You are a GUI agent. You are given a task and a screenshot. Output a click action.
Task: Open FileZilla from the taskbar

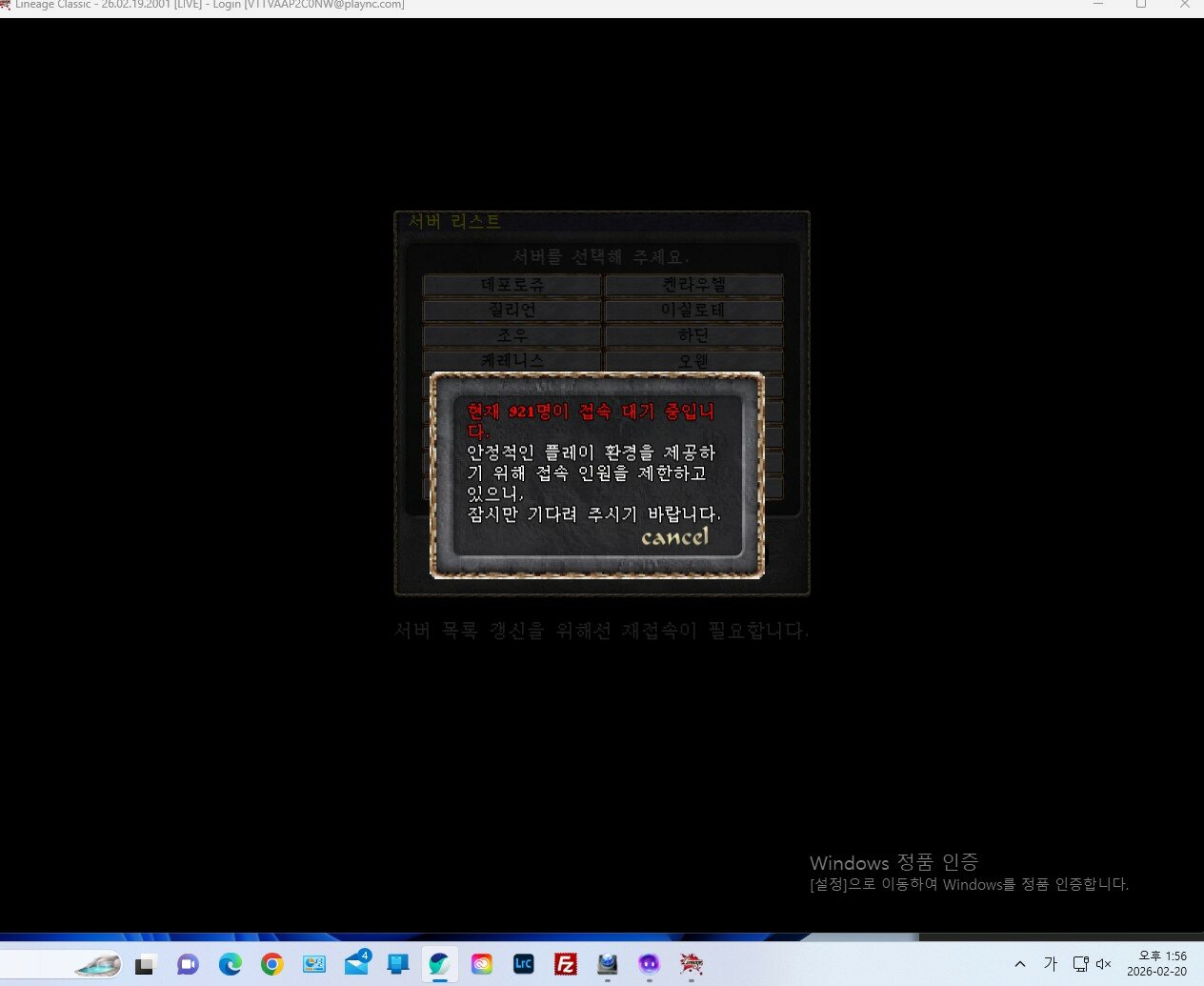(566, 965)
